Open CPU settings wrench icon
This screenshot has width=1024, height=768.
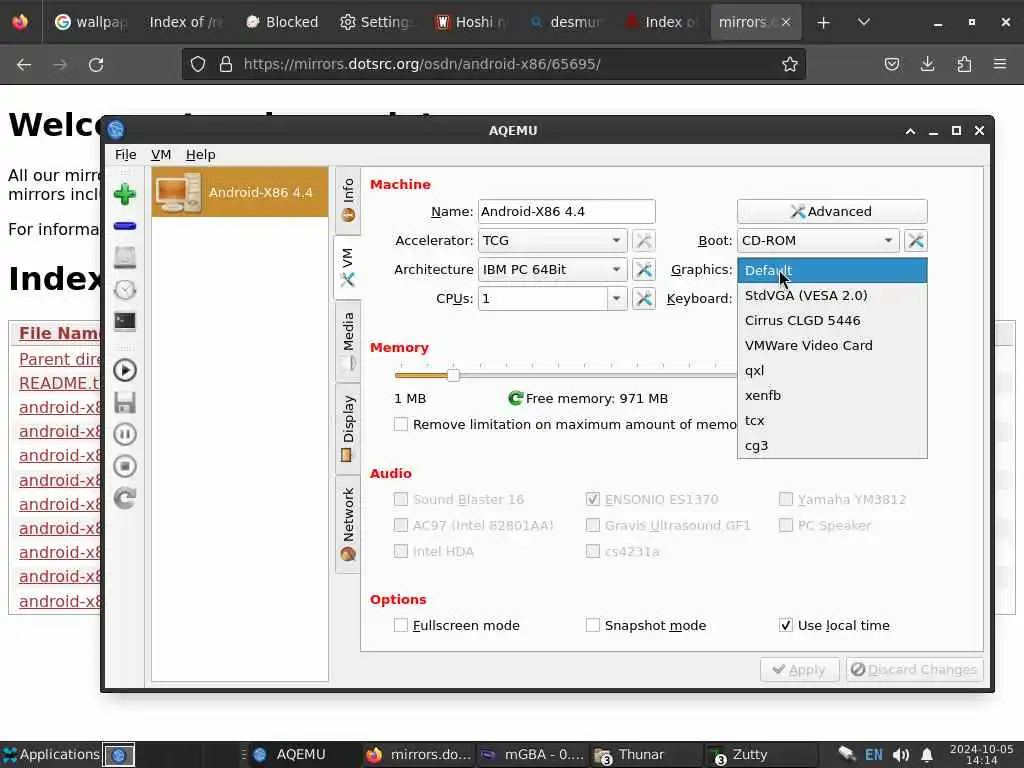click(x=643, y=298)
